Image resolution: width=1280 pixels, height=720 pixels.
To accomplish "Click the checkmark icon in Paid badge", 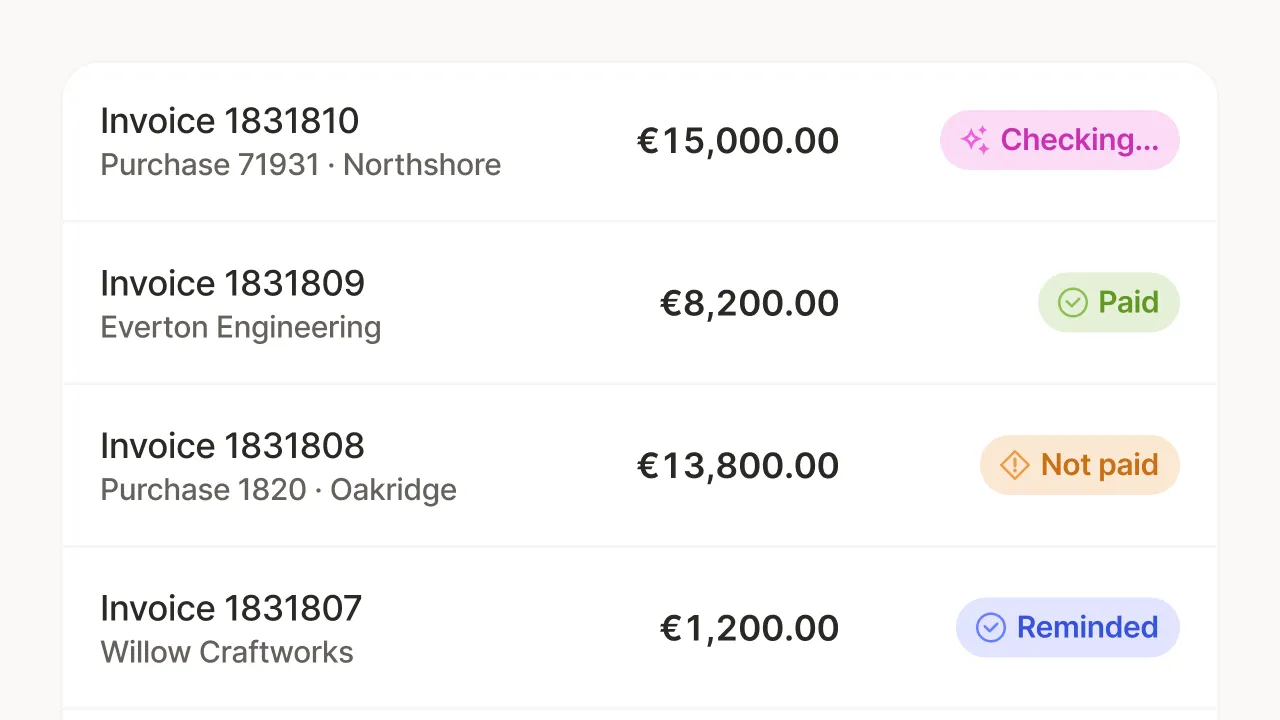I will click(1073, 303).
